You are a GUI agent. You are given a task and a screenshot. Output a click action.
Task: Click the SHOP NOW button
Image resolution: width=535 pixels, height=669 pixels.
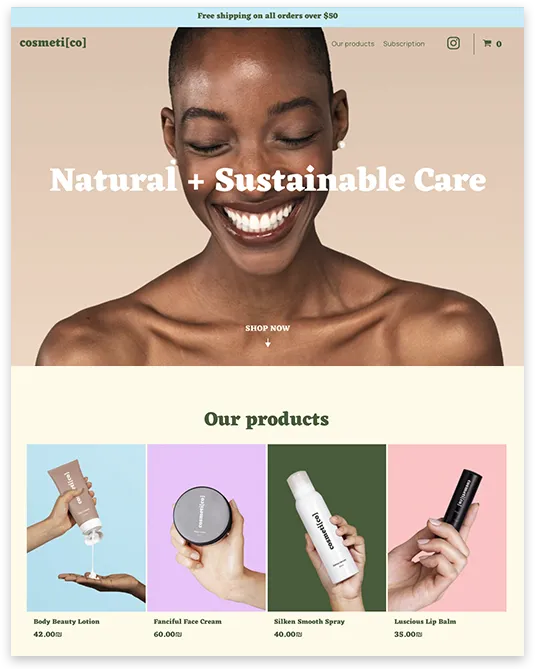[x=268, y=328]
